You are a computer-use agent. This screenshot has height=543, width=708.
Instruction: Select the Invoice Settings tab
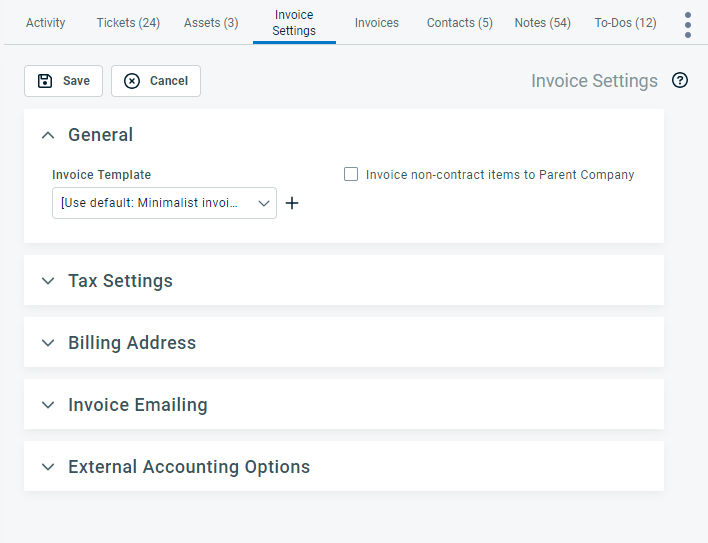coord(294,23)
